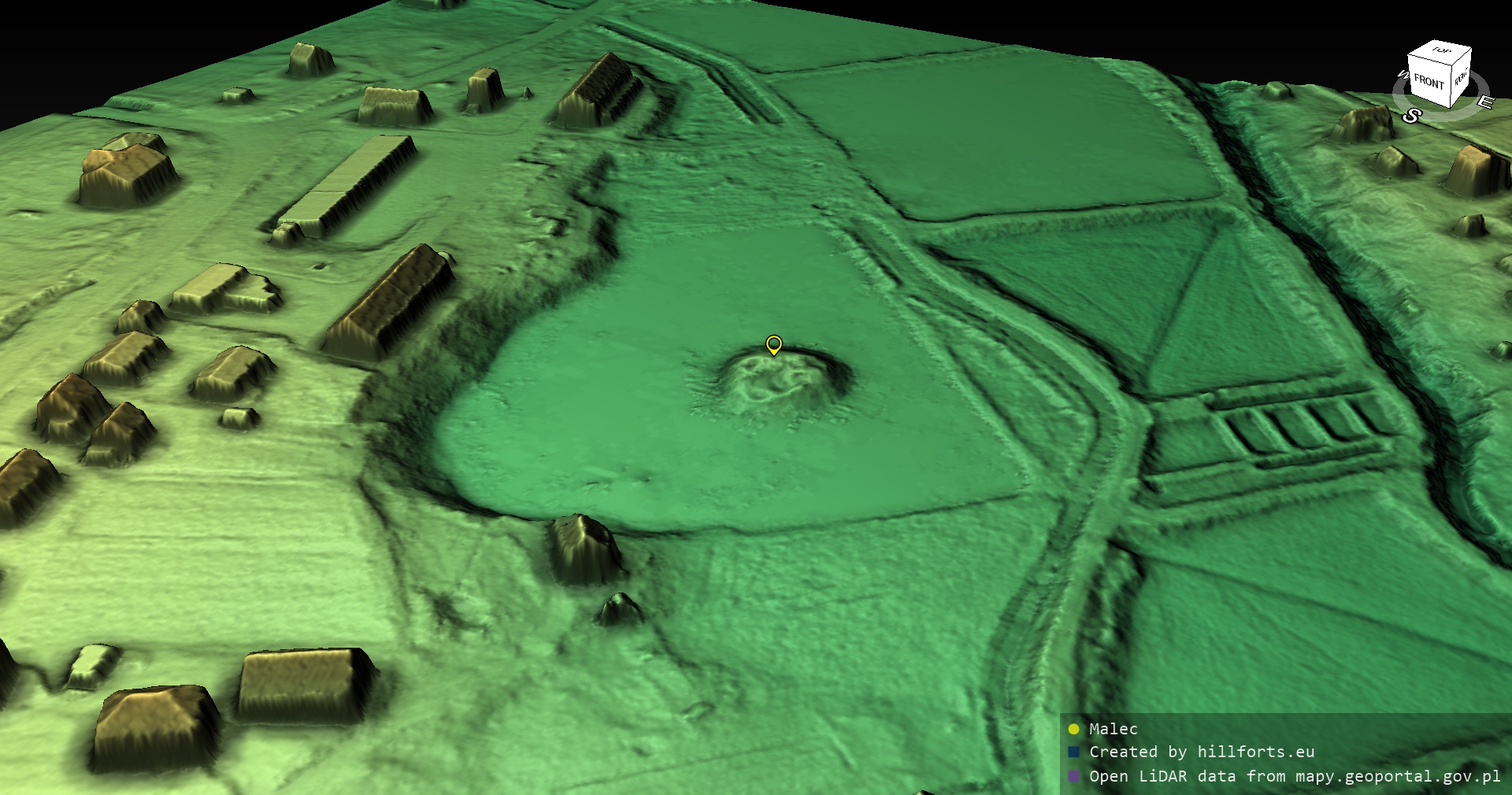Select the Malec label in the legend

1113,729
